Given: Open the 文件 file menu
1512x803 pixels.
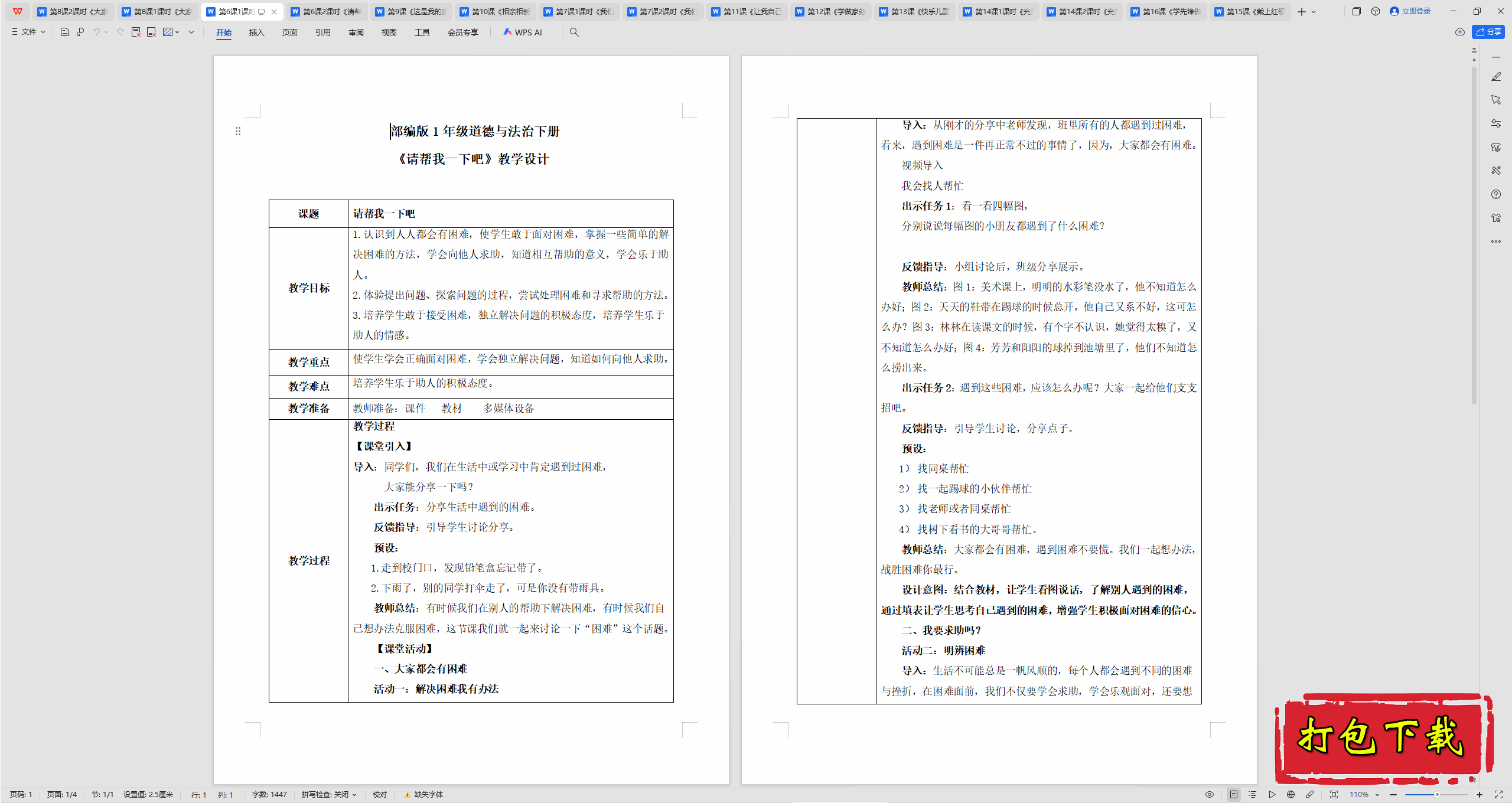Looking at the screenshot, I should tap(28, 32).
